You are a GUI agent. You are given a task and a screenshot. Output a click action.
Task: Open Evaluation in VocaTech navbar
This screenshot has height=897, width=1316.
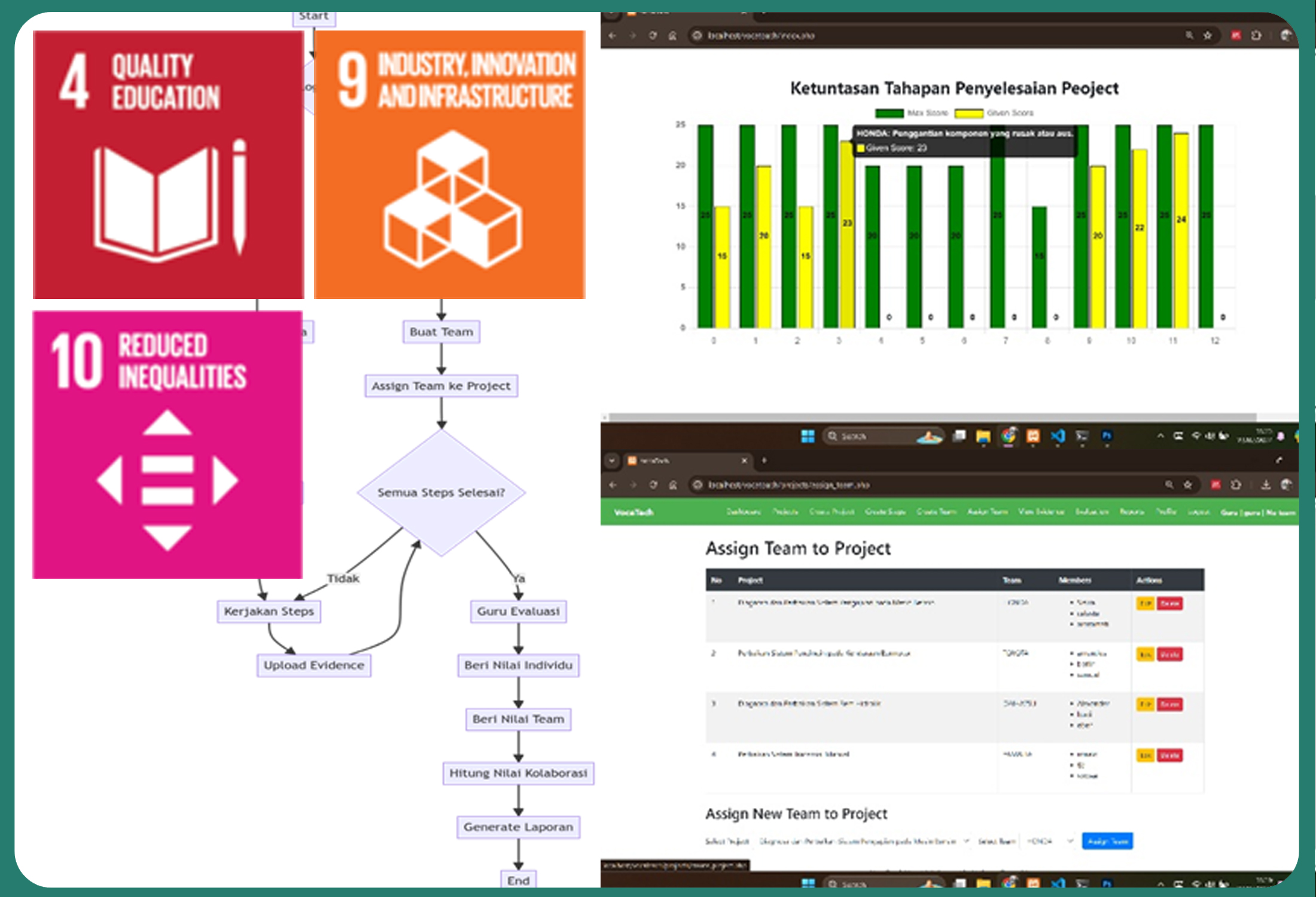click(x=1092, y=512)
